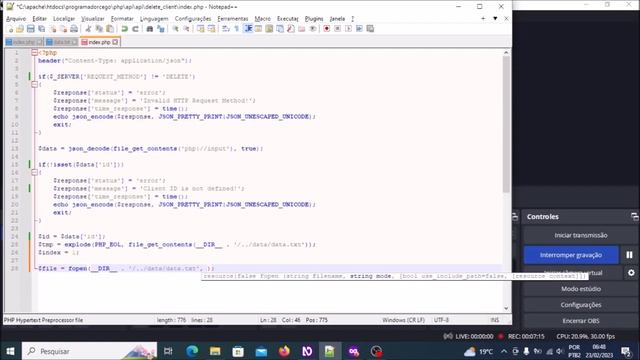The image size is (640, 360).
Task: Click Windows (CR LF) in the status bar
Action: coord(403,320)
